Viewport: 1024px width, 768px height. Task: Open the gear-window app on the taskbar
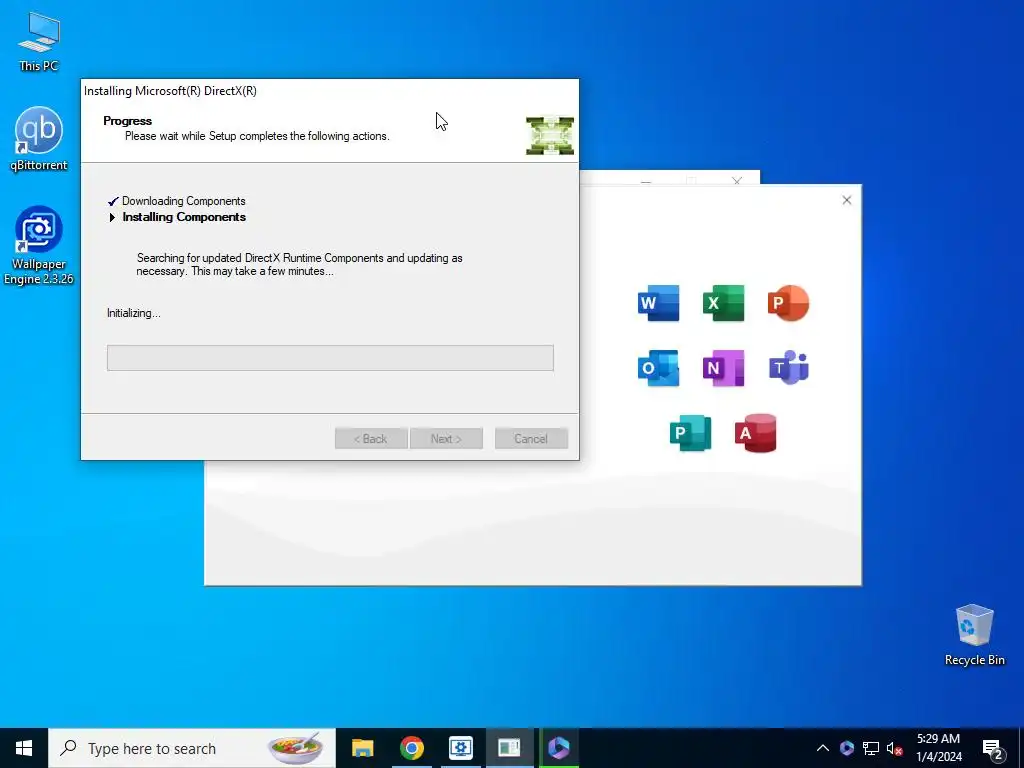click(460, 748)
